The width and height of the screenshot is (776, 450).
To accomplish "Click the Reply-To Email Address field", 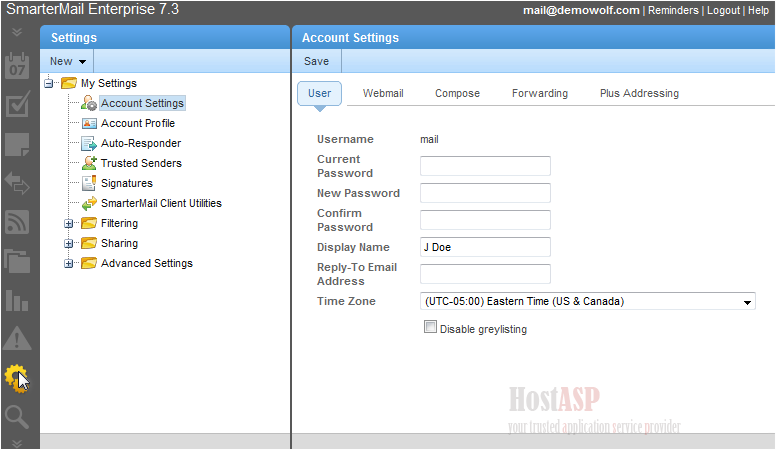I will pos(485,274).
